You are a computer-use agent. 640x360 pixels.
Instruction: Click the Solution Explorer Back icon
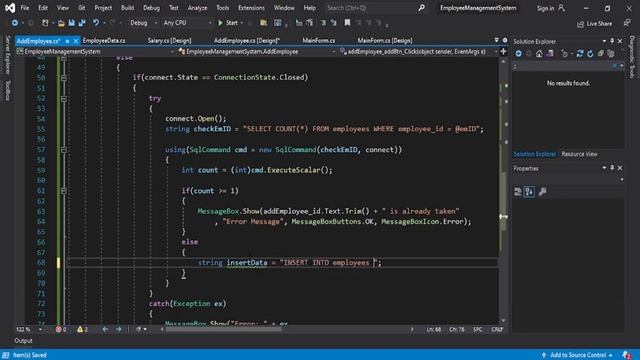click(x=518, y=54)
